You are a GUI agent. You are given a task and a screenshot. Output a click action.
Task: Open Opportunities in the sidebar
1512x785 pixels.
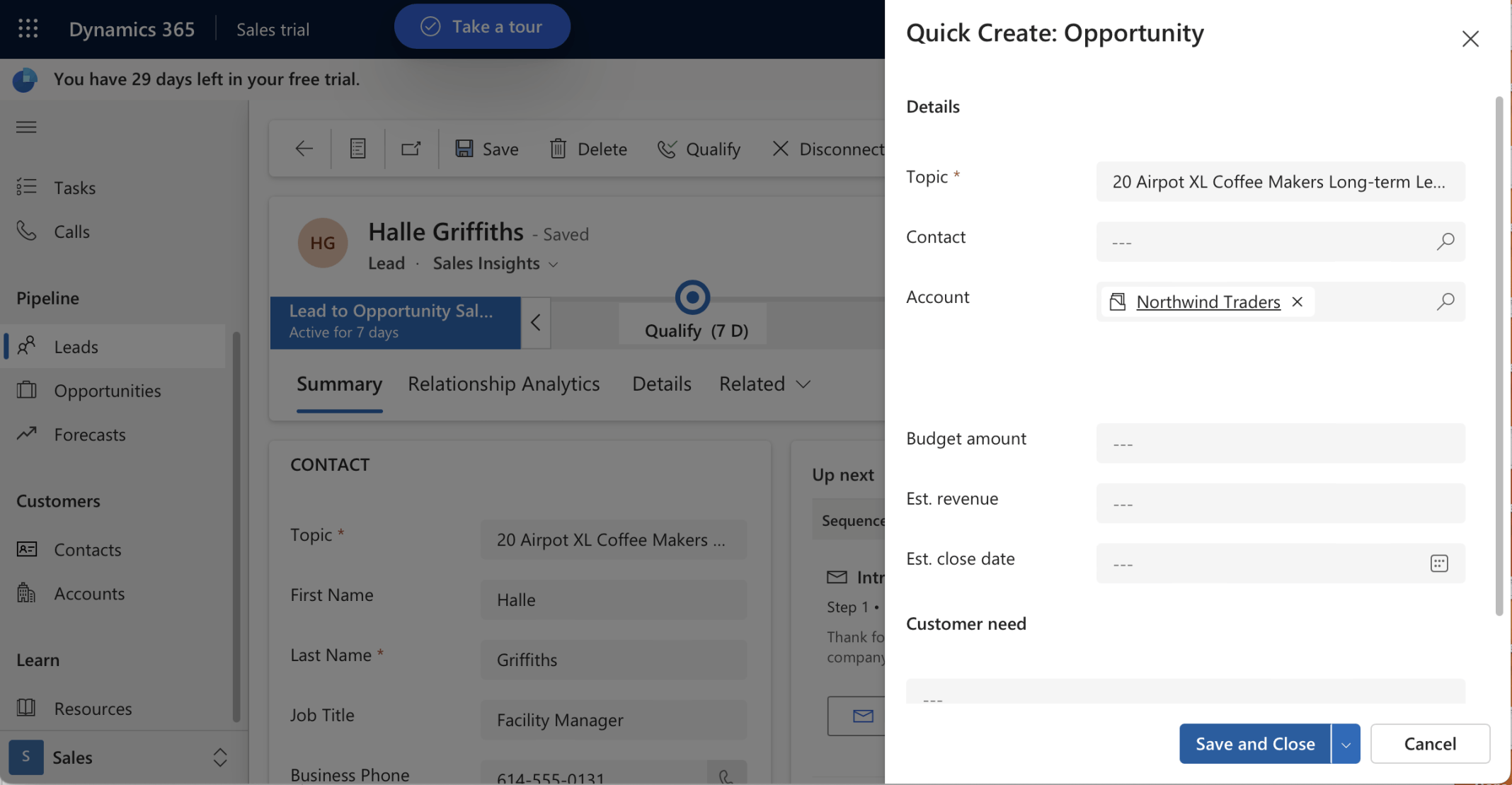click(x=108, y=391)
